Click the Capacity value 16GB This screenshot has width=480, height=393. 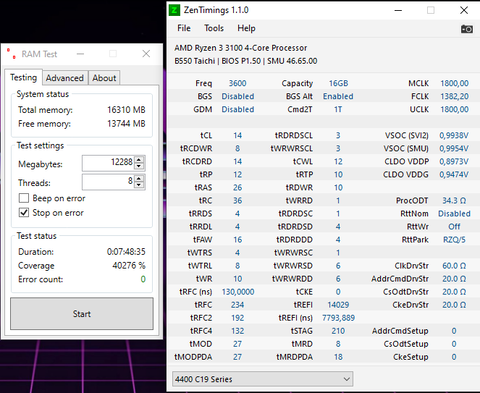pos(338,83)
